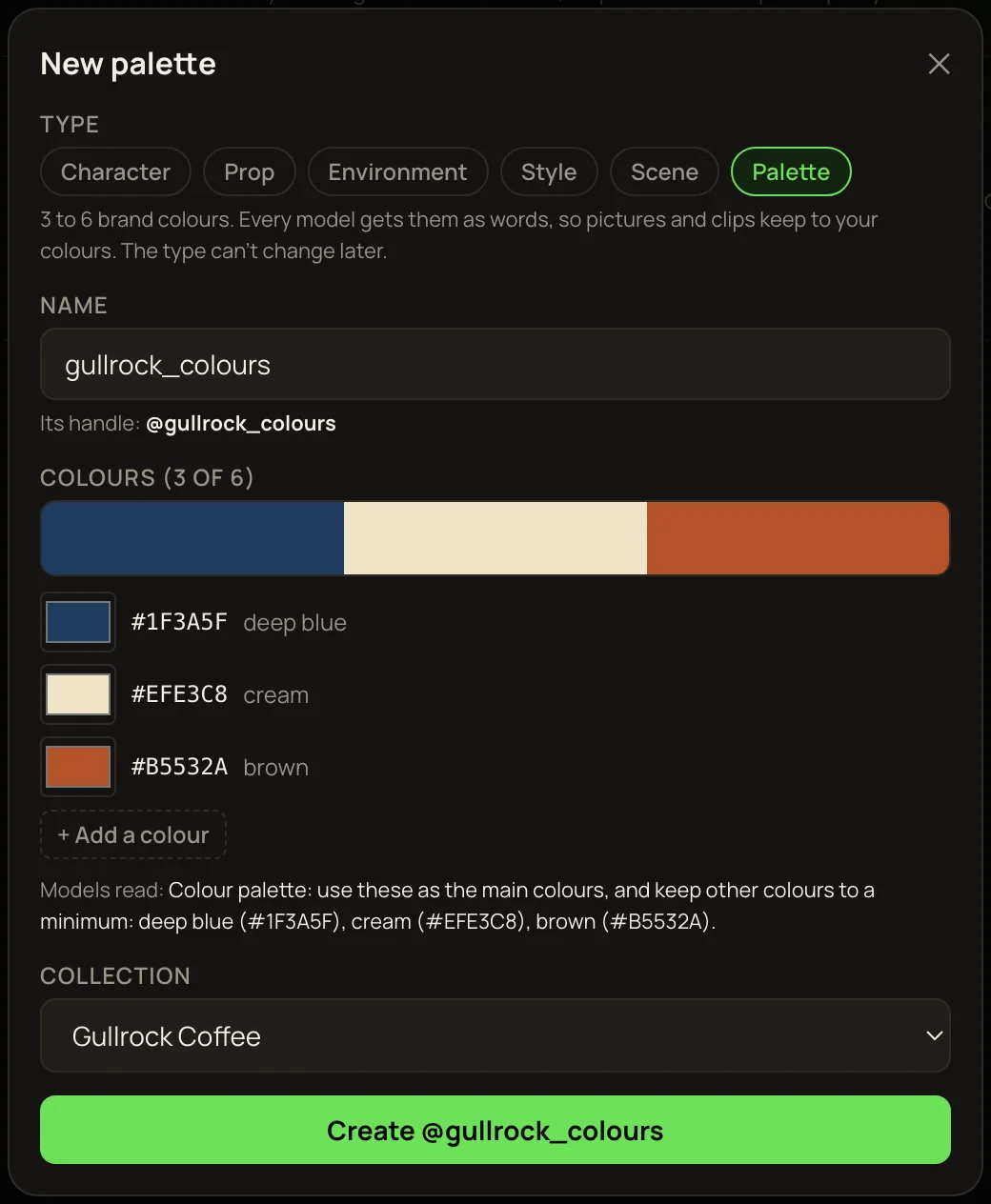Click the @gullrock_colours handle text
This screenshot has width=991, height=1204.
(241, 424)
